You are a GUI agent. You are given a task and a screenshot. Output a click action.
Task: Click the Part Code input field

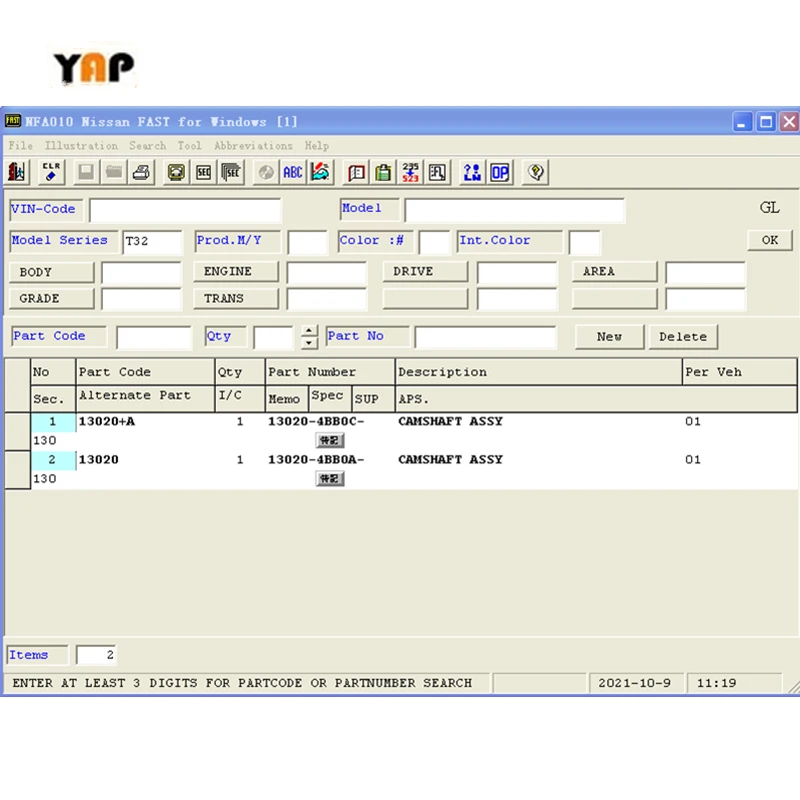coord(154,338)
